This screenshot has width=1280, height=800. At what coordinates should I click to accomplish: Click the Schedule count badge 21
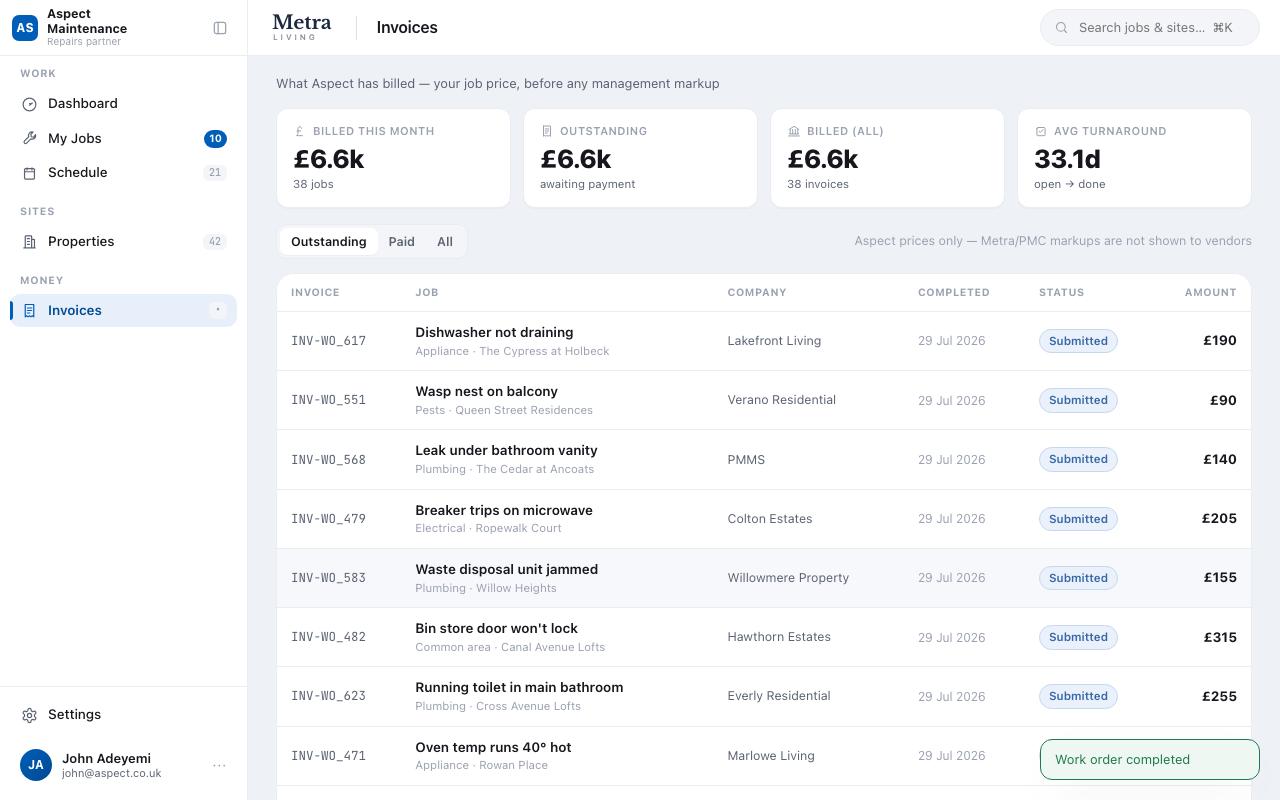pyautogui.click(x=215, y=173)
